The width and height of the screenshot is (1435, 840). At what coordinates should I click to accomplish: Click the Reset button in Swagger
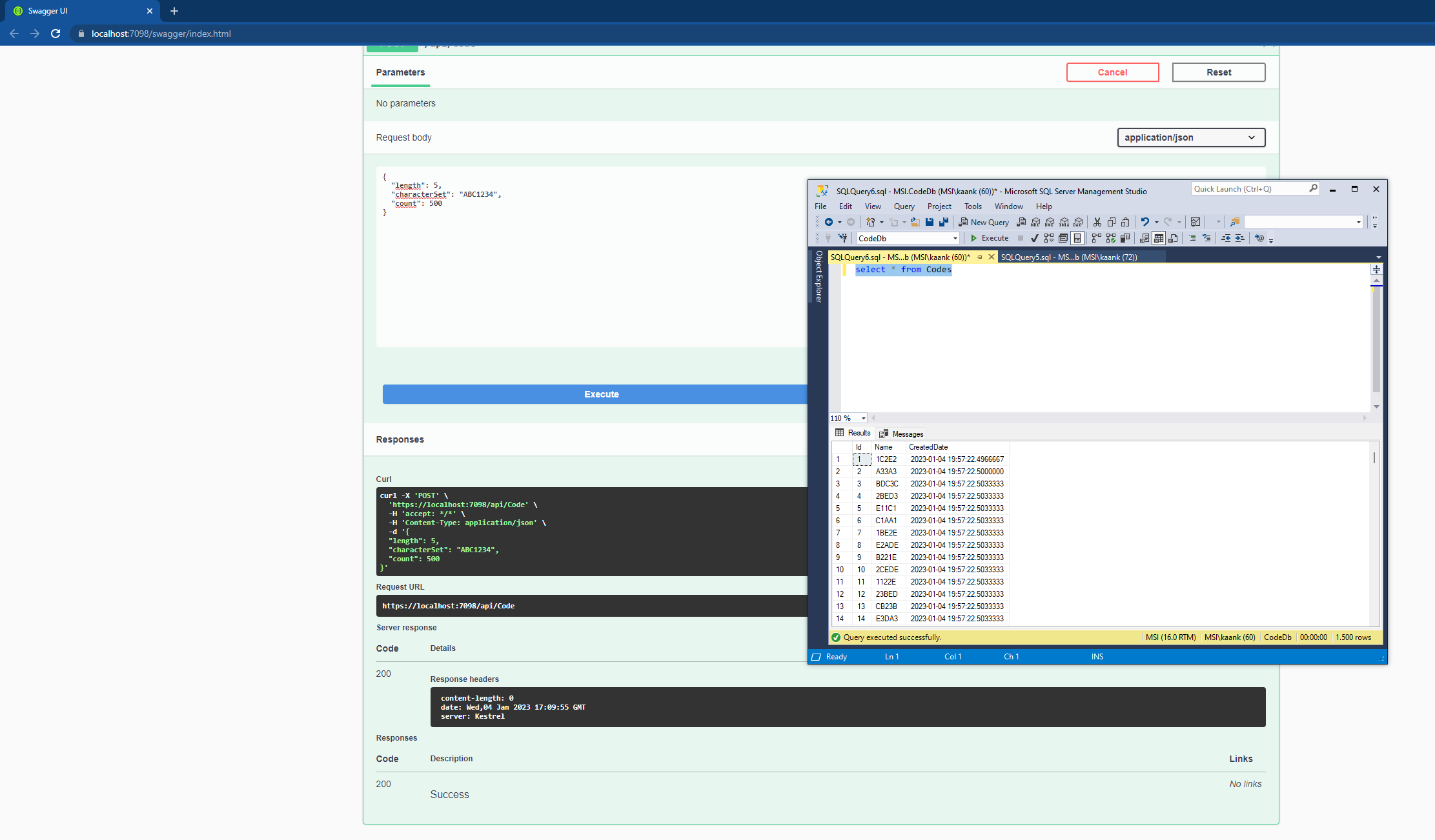[1219, 72]
